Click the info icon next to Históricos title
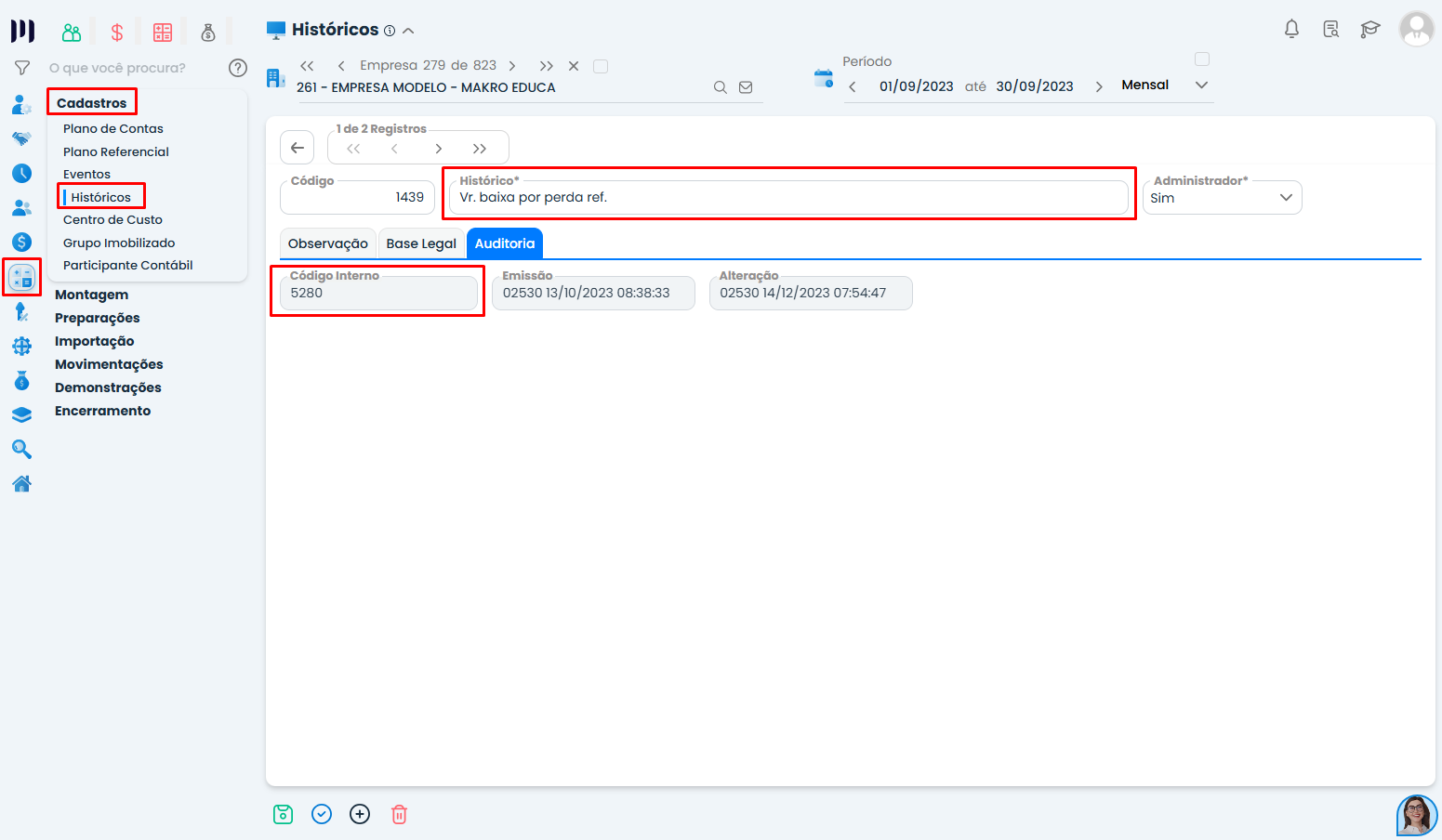 (x=390, y=31)
